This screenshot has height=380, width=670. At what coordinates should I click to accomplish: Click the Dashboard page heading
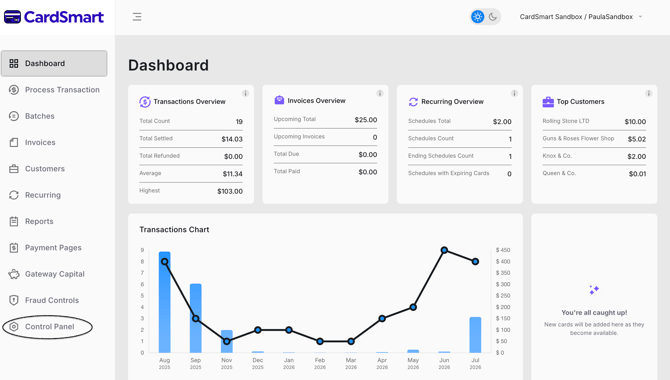[x=168, y=65]
